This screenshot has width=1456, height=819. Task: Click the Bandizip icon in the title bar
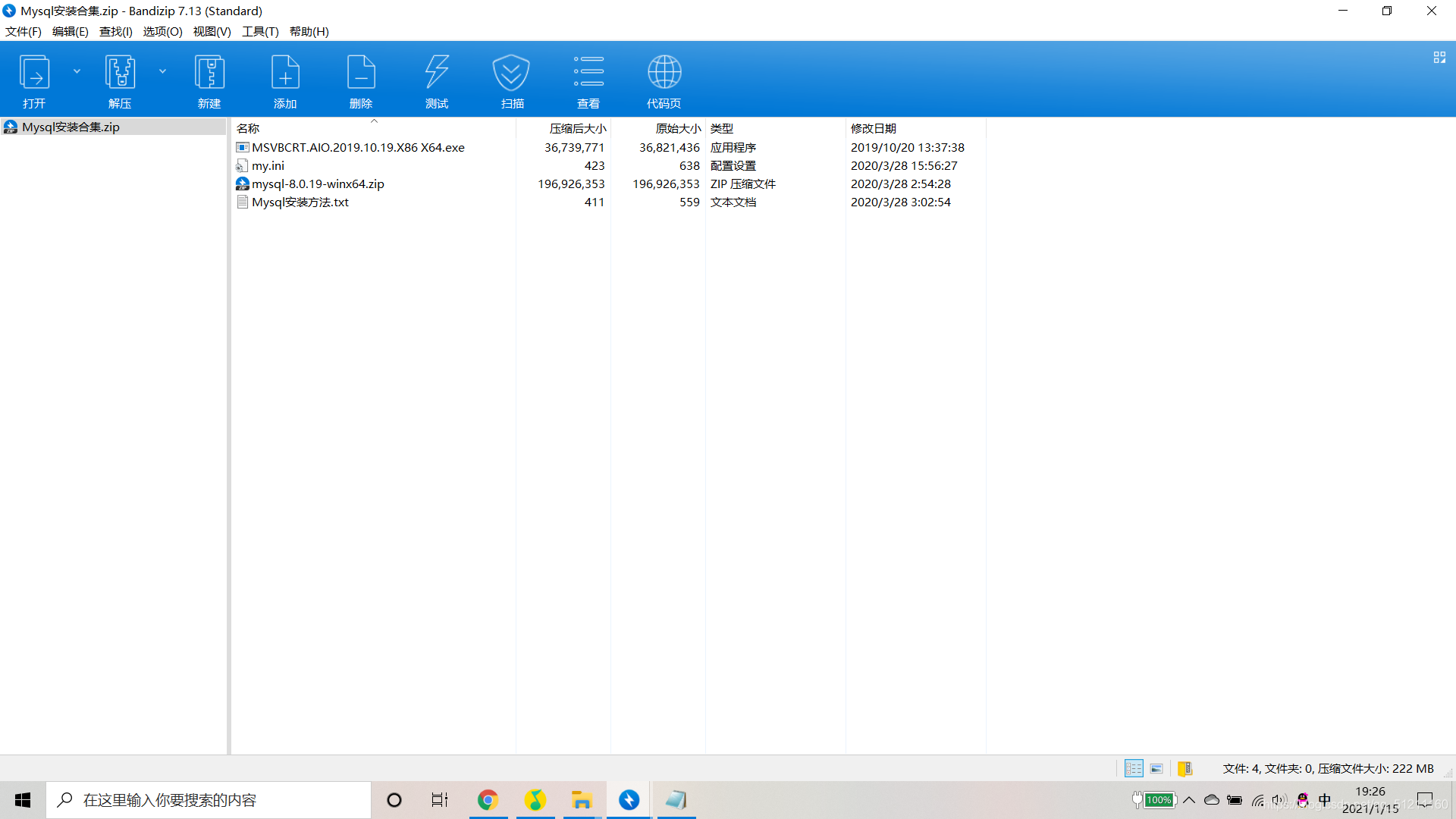[x=9, y=11]
